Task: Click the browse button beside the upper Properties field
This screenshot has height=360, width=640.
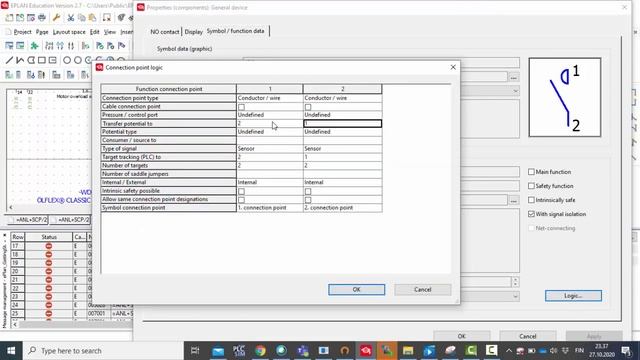Action: pos(513,77)
